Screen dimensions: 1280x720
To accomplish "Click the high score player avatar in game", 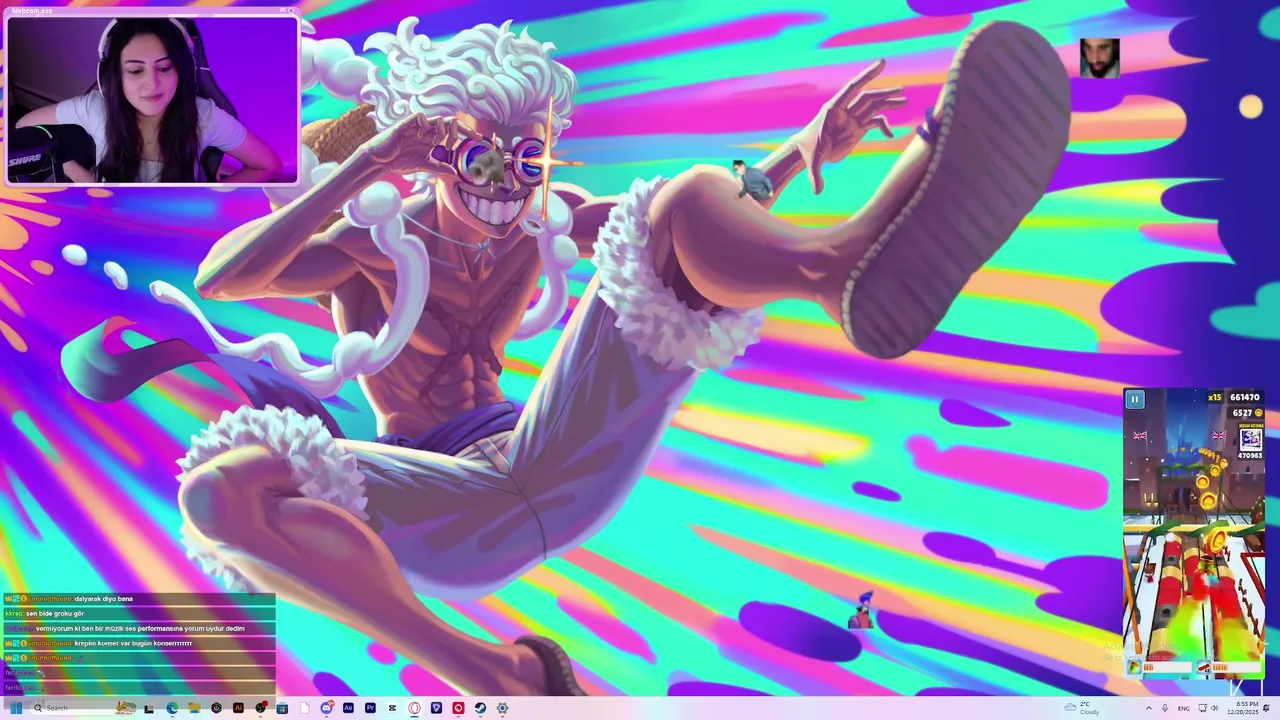I will 1250,439.
